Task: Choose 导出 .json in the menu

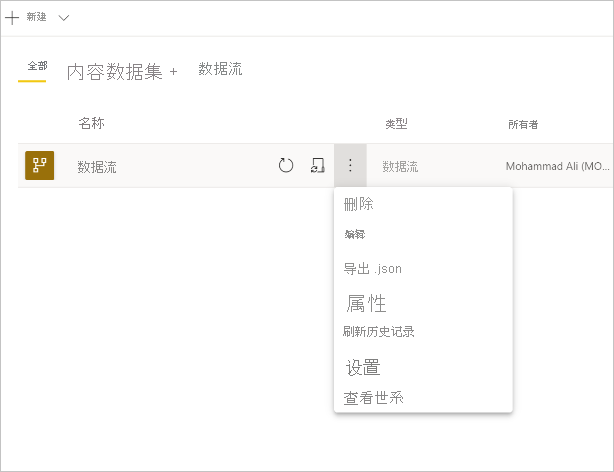Action: (372, 269)
